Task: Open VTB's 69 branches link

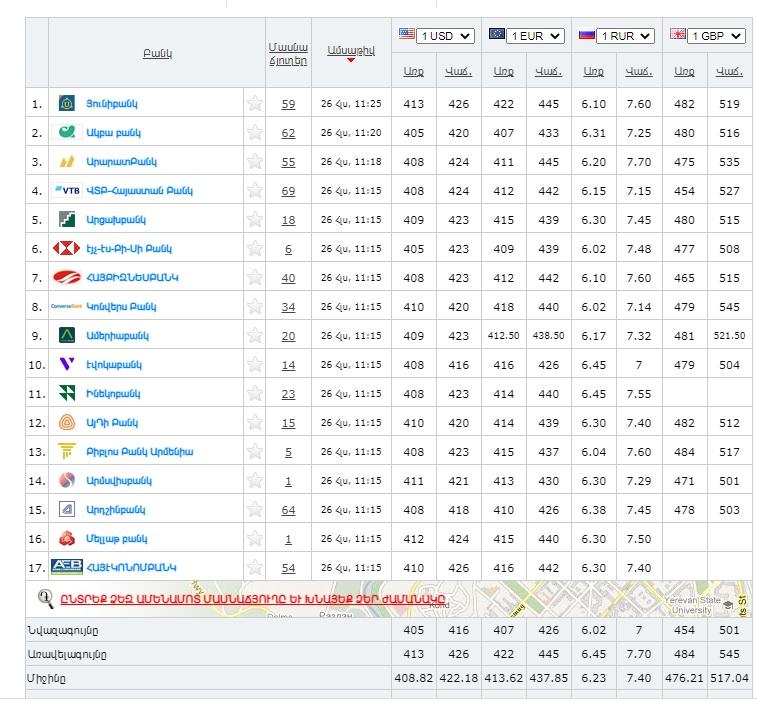Action: [x=288, y=190]
